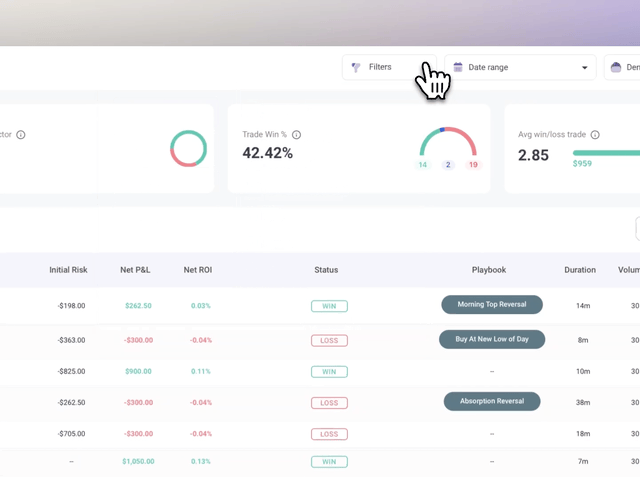Image resolution: width=640 pixels, height=480 pixels.
Task: Click the calendar icon beside Date range
Action: [x=458, y=67]
